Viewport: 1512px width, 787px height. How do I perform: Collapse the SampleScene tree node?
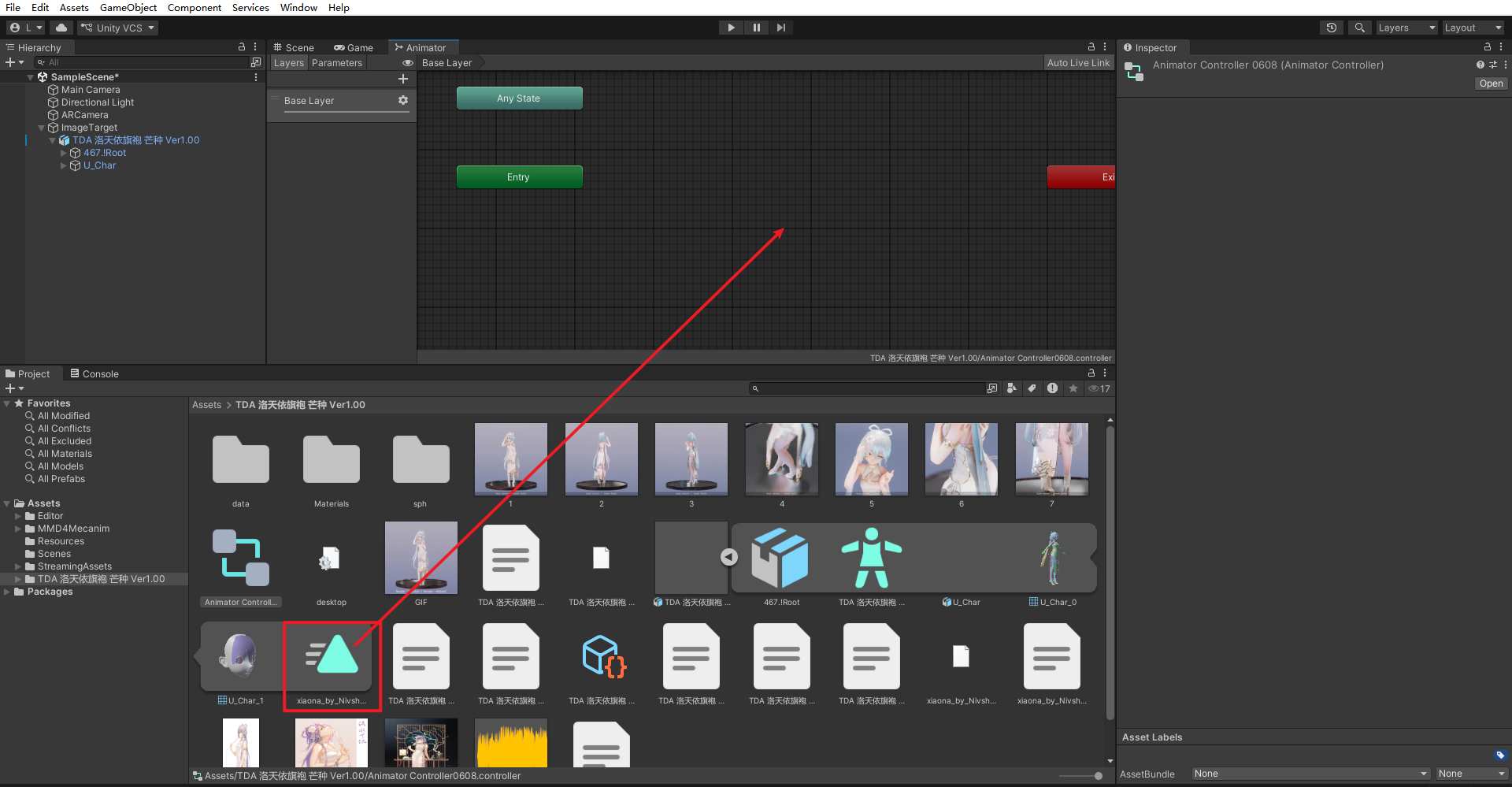click(x=31, y=77)
